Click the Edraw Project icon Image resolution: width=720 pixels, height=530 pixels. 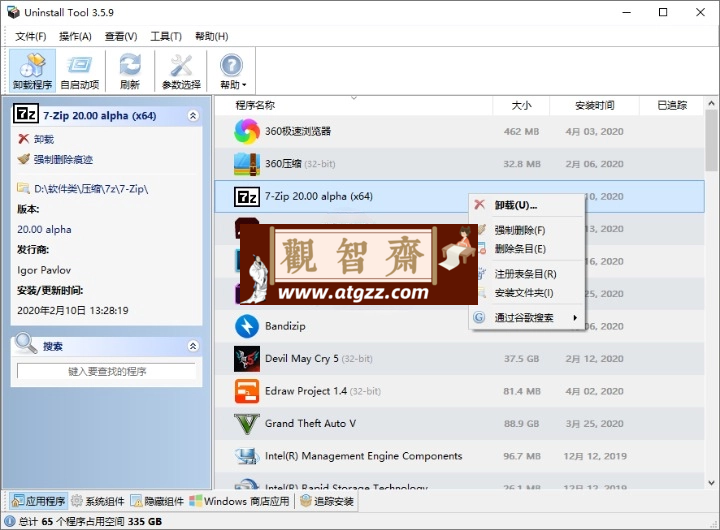(247, 391)
